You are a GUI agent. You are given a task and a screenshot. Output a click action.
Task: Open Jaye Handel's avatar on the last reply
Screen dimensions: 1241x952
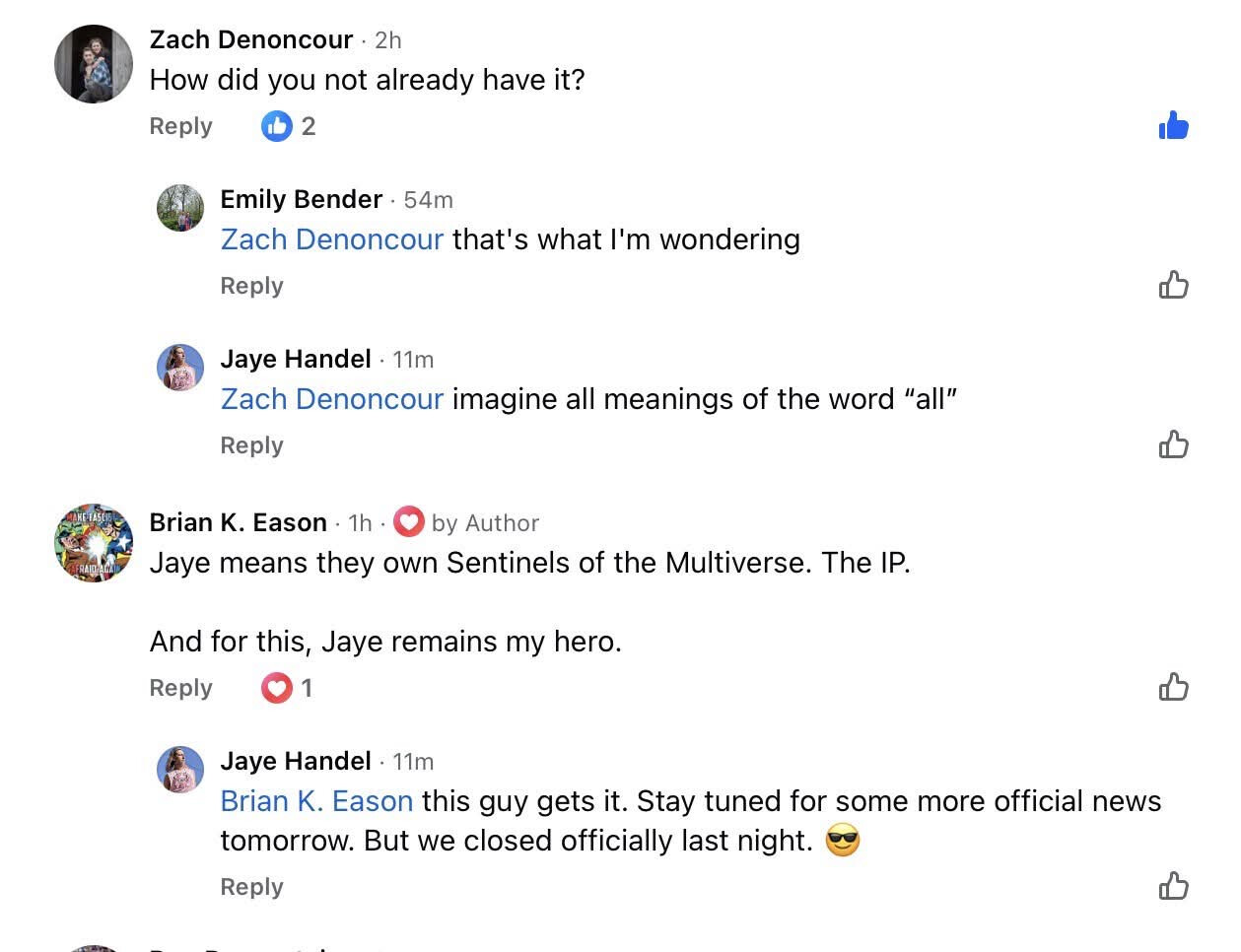coord(180,770)
